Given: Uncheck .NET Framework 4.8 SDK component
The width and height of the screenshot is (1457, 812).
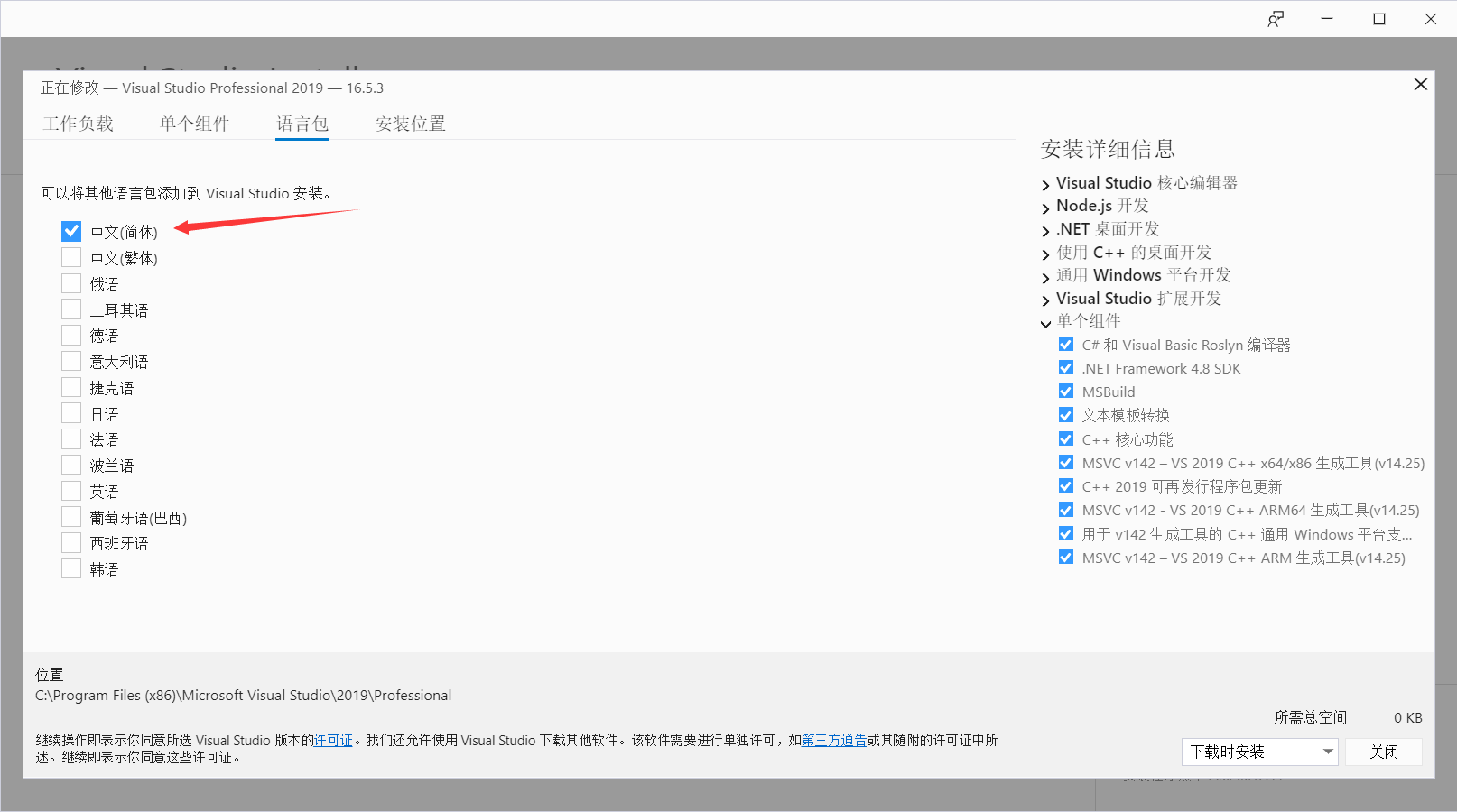Looking at the screenshot, I should tap(1066, 367).
